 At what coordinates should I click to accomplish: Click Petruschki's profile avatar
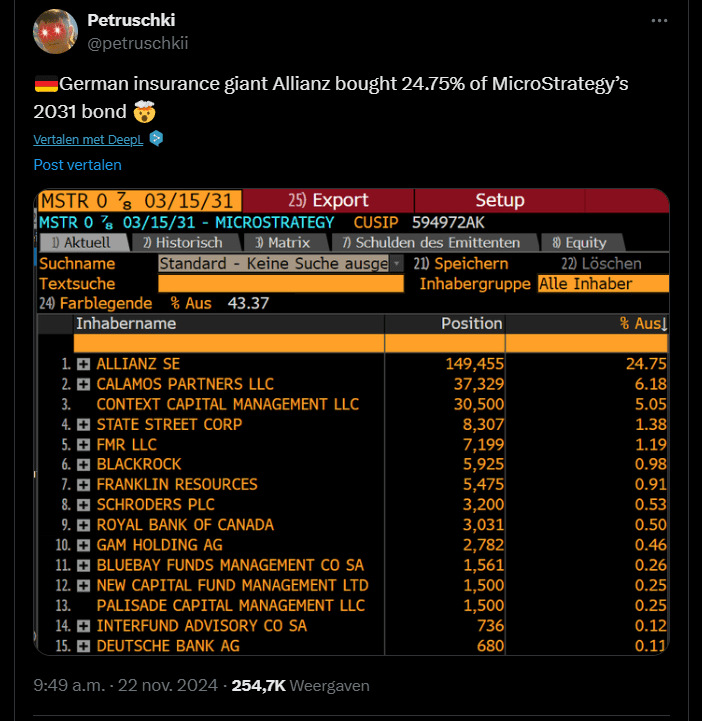pyautogui.click(x=55, y=32)
